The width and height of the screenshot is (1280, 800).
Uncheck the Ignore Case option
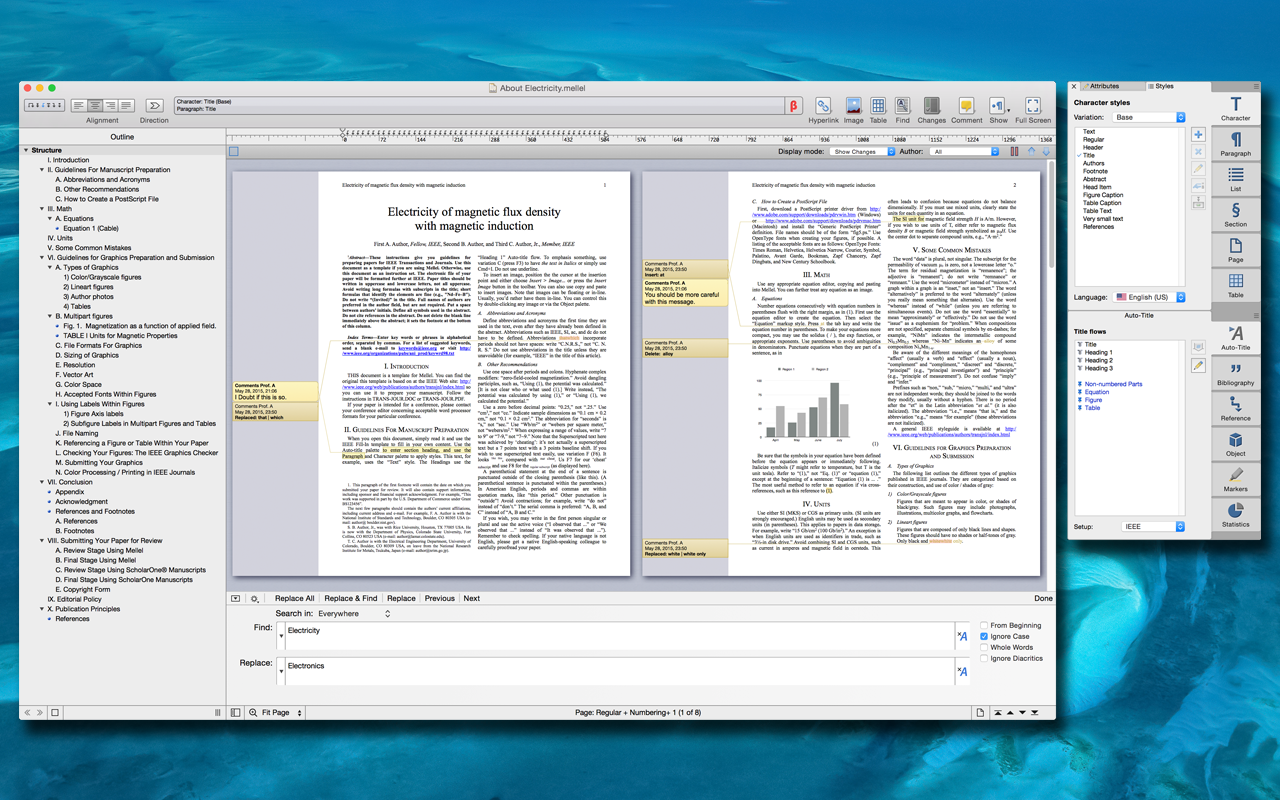(984, 636)
